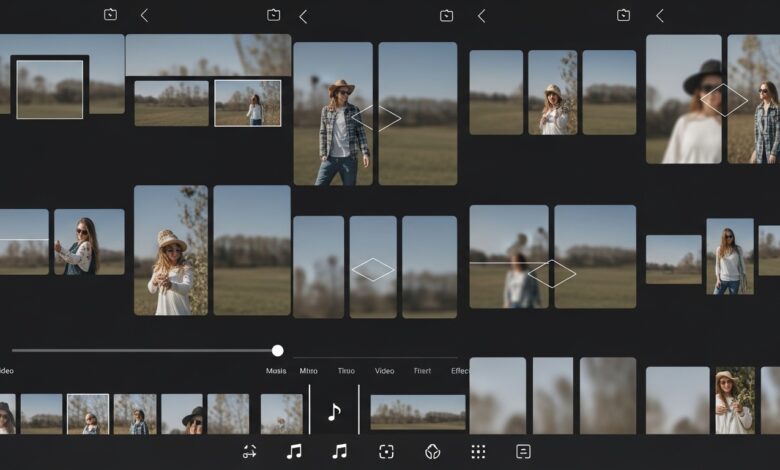Click the focus frame icon in the bottom toolbar
This screenshot has height=470, width=780.
(386, 452)
